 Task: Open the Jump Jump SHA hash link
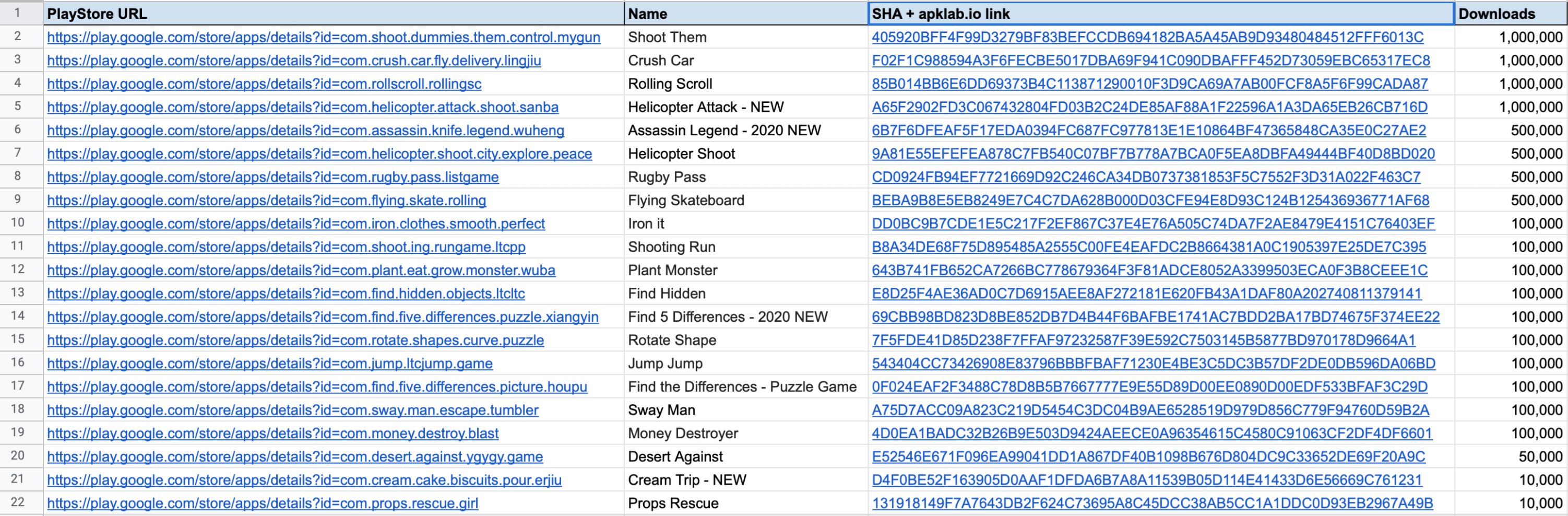(x=1153, y=363)
